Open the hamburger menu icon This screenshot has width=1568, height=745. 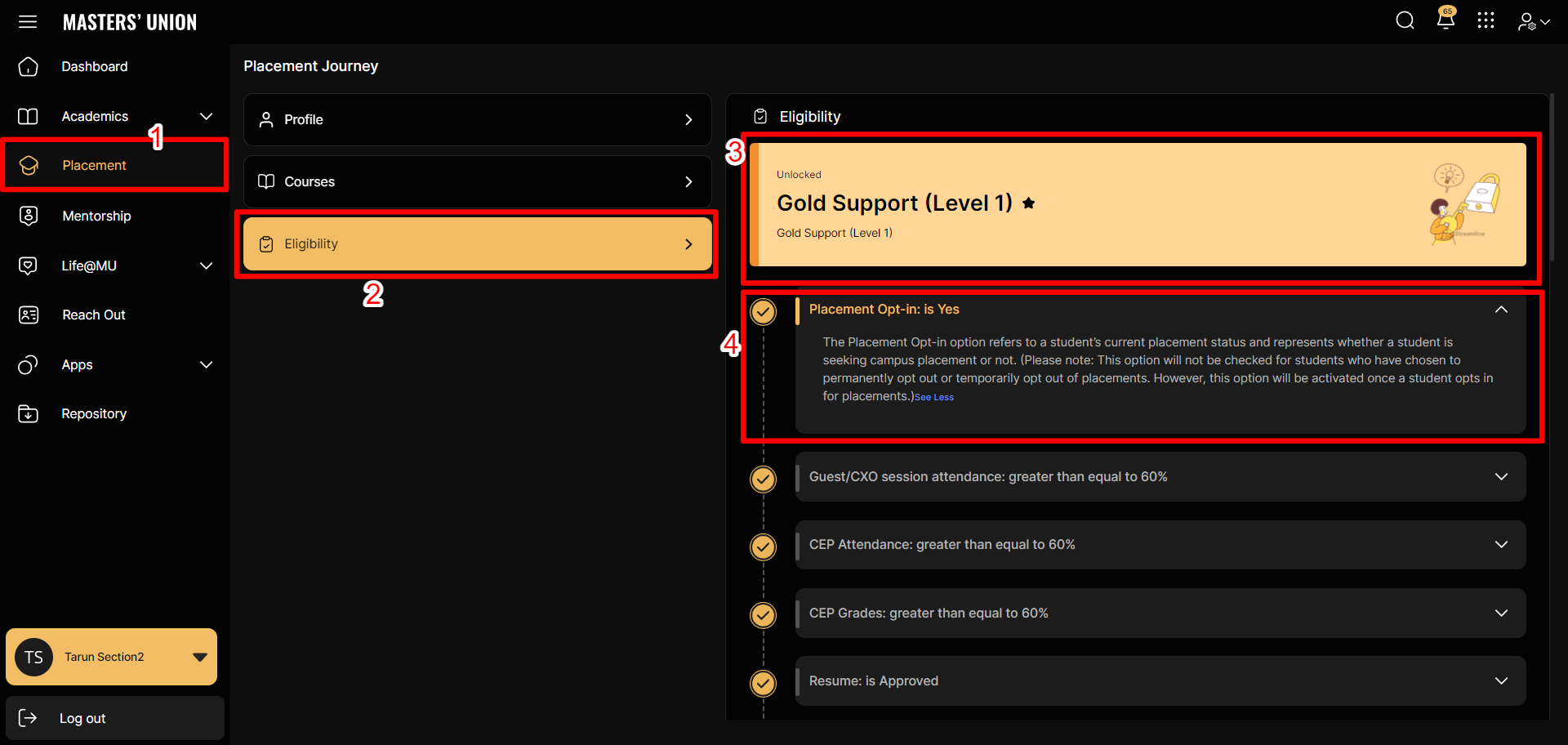tap(28, 22)
